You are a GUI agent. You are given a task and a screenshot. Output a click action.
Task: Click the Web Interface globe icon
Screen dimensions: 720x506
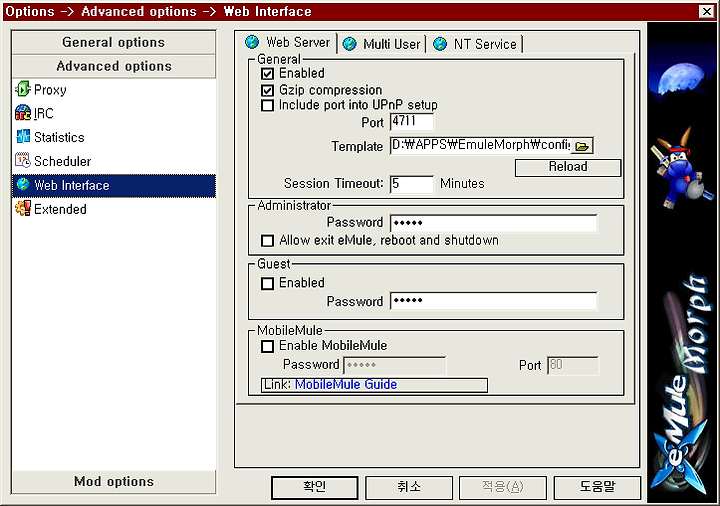tap(22, 185)
